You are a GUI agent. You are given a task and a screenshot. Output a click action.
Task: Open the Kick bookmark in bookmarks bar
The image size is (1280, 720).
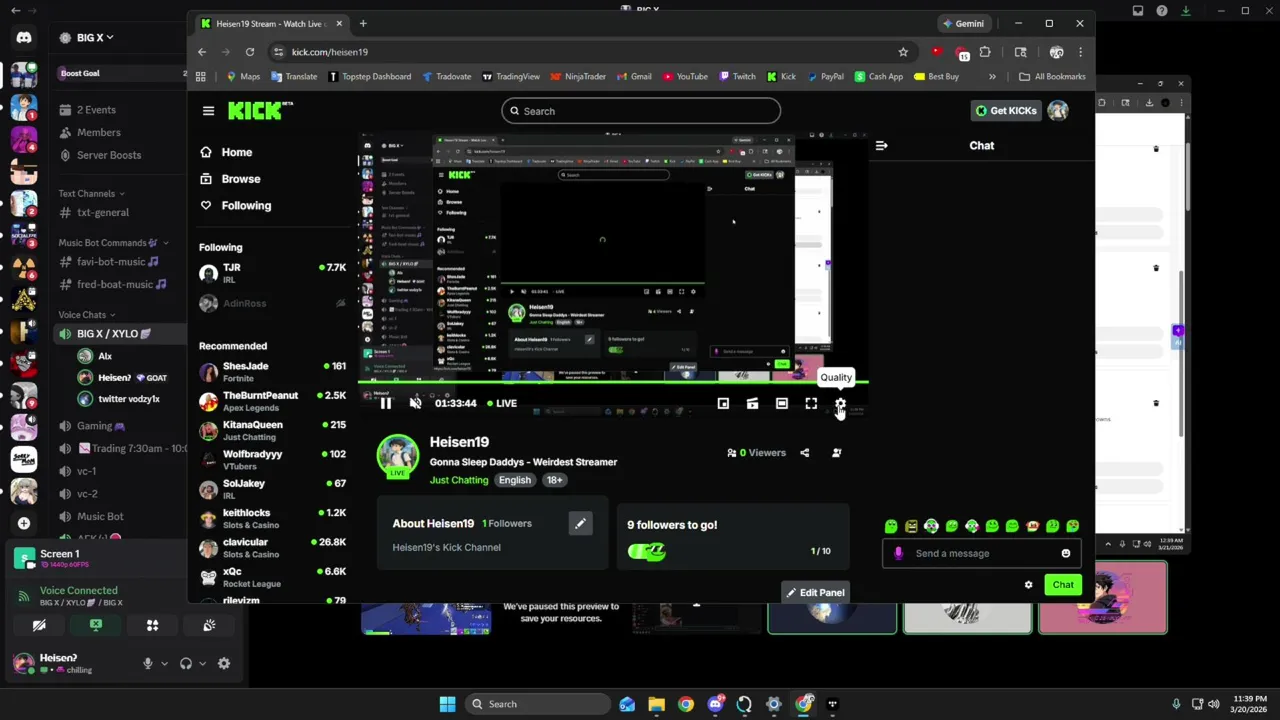click(x=781, y=76)
